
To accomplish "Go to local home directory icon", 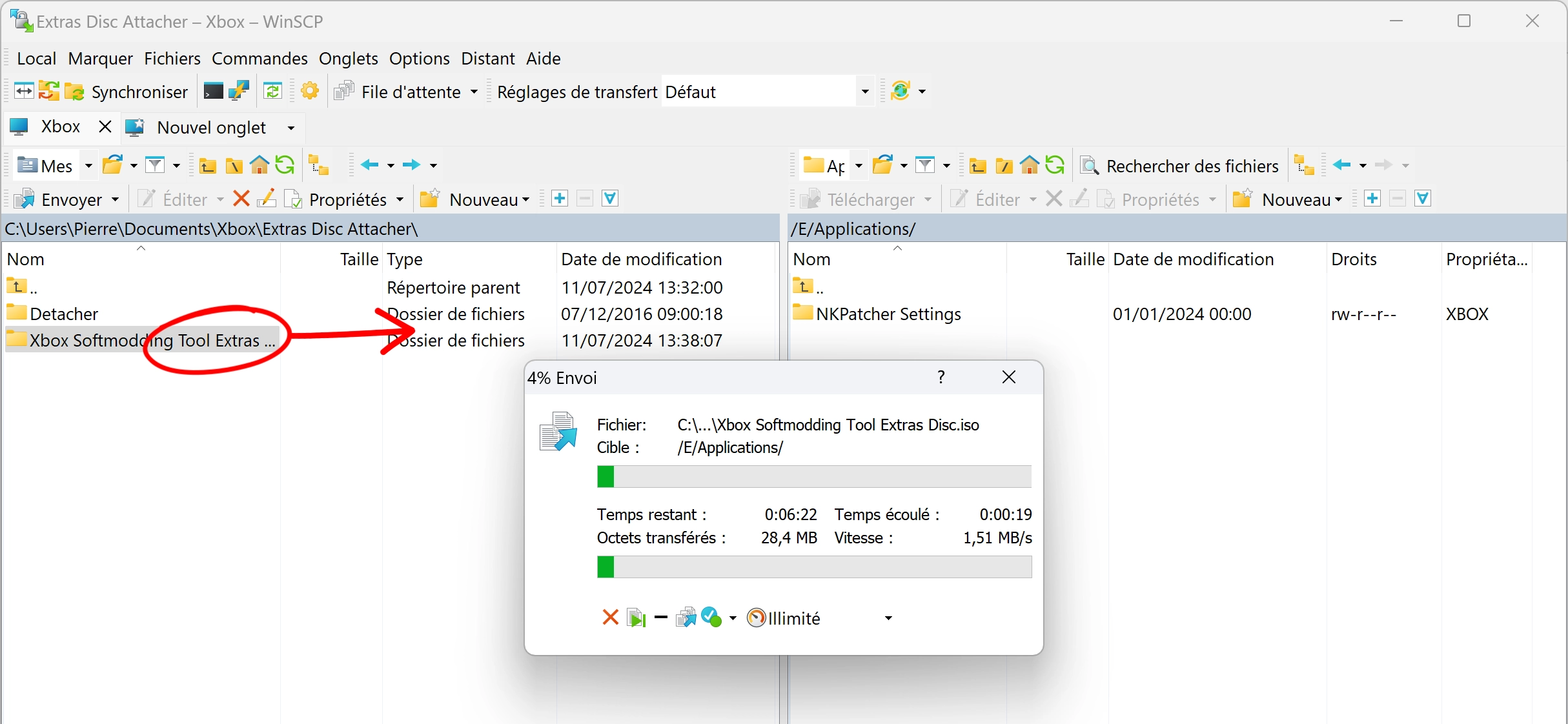I will point(260,165).
